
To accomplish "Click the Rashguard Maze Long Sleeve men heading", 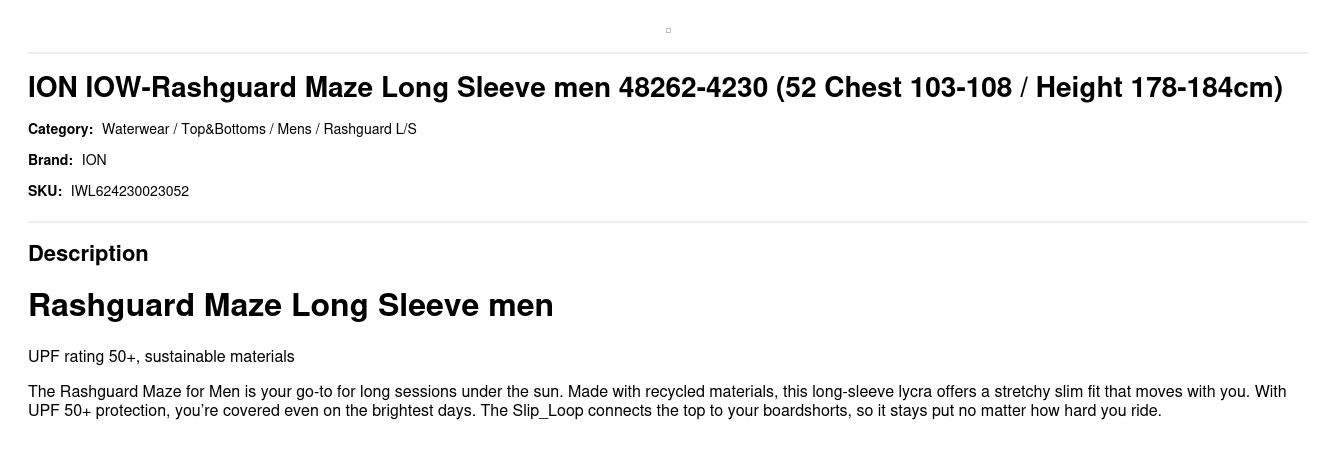I will tap(291, 305).
